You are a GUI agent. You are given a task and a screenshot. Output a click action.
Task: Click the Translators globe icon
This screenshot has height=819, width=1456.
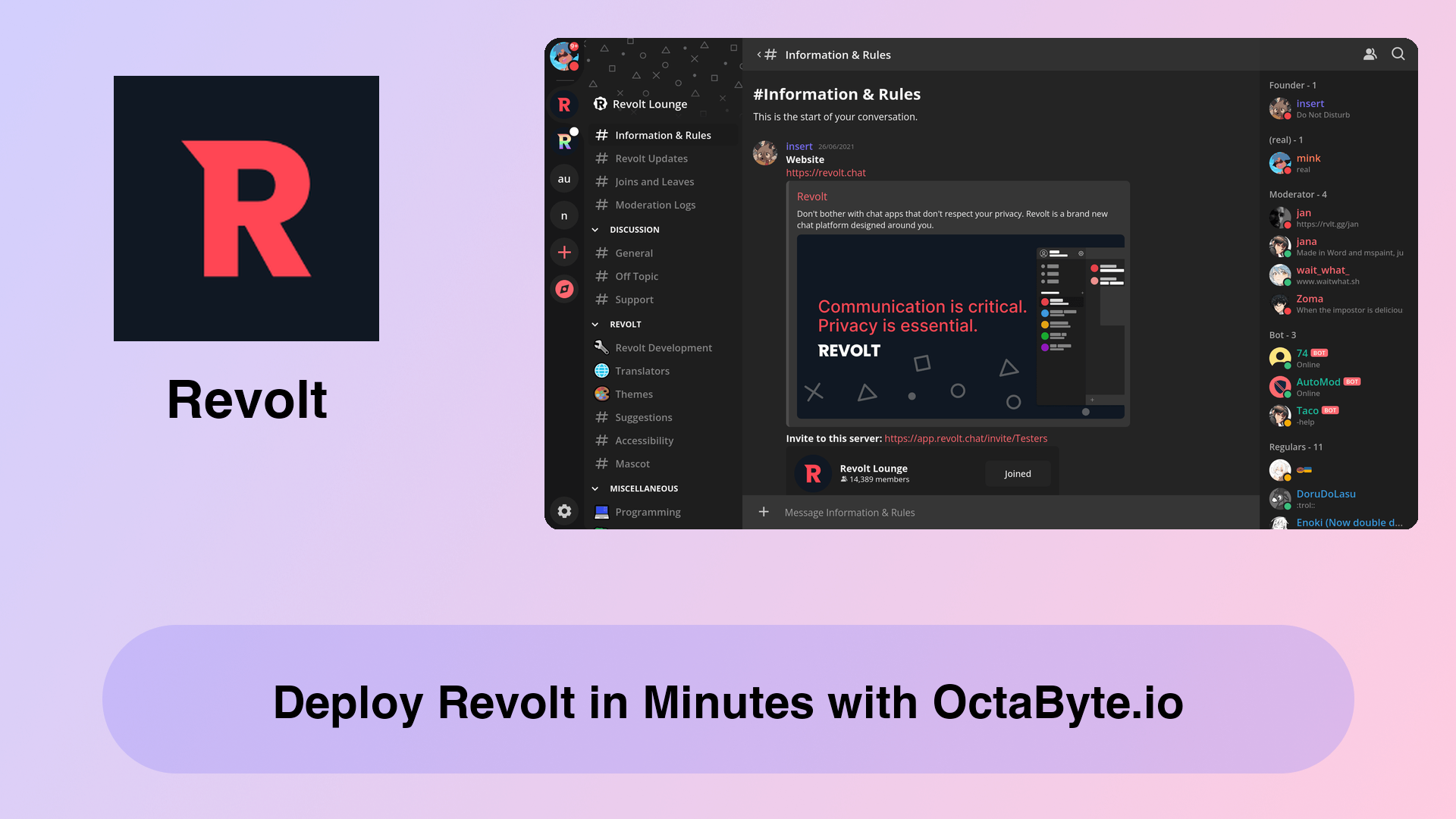tap(601, 370)
